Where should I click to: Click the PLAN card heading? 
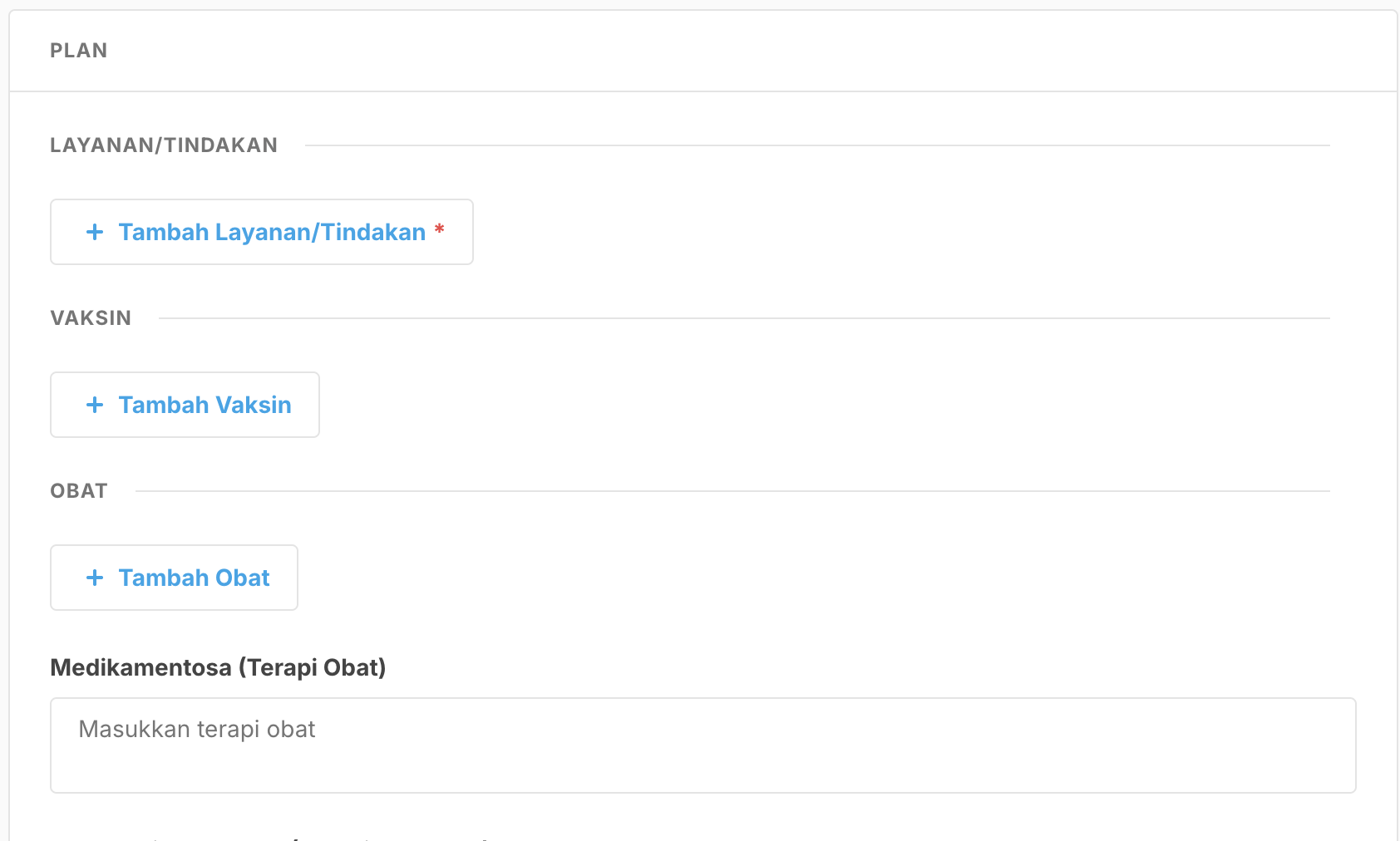tap(79, 51)
